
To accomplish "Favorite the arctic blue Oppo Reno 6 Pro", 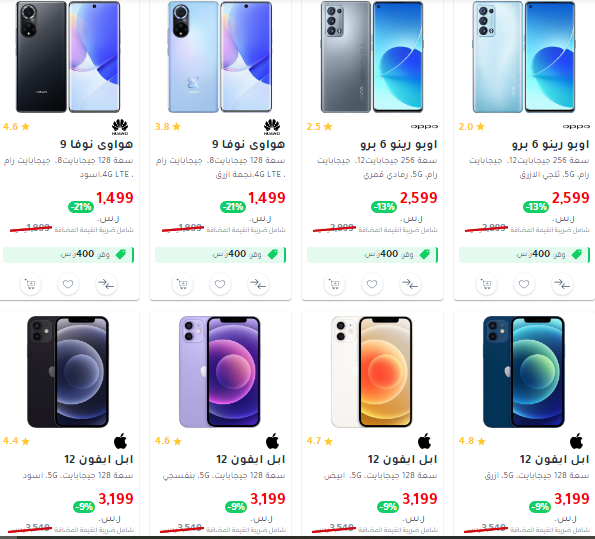I will tap(524, 284).
